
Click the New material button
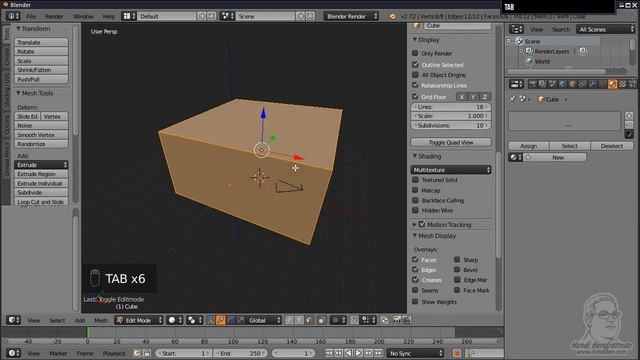[558, 157]
